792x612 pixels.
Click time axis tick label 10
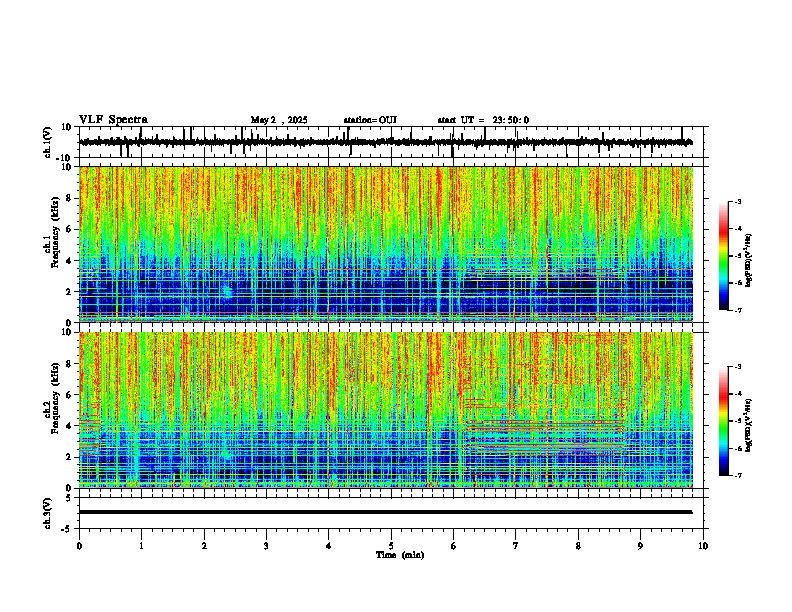tap(703, 546)
